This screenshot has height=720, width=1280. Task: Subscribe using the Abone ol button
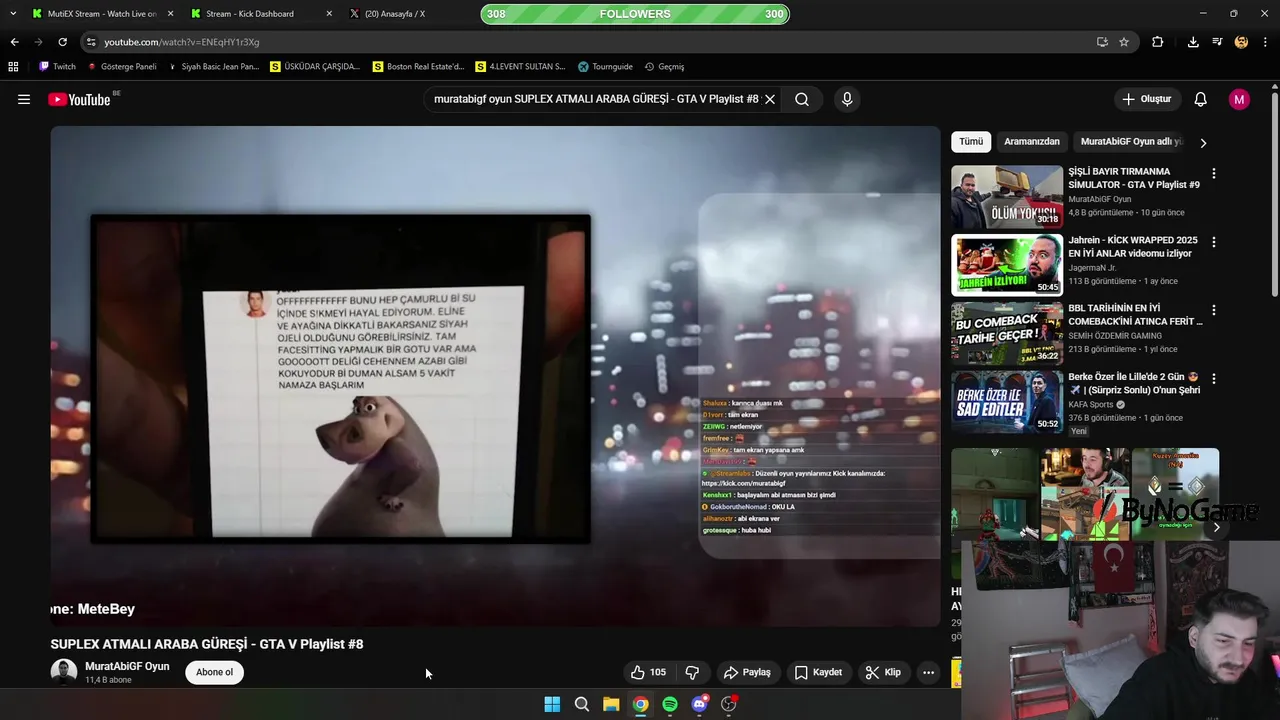click(214, 672)
